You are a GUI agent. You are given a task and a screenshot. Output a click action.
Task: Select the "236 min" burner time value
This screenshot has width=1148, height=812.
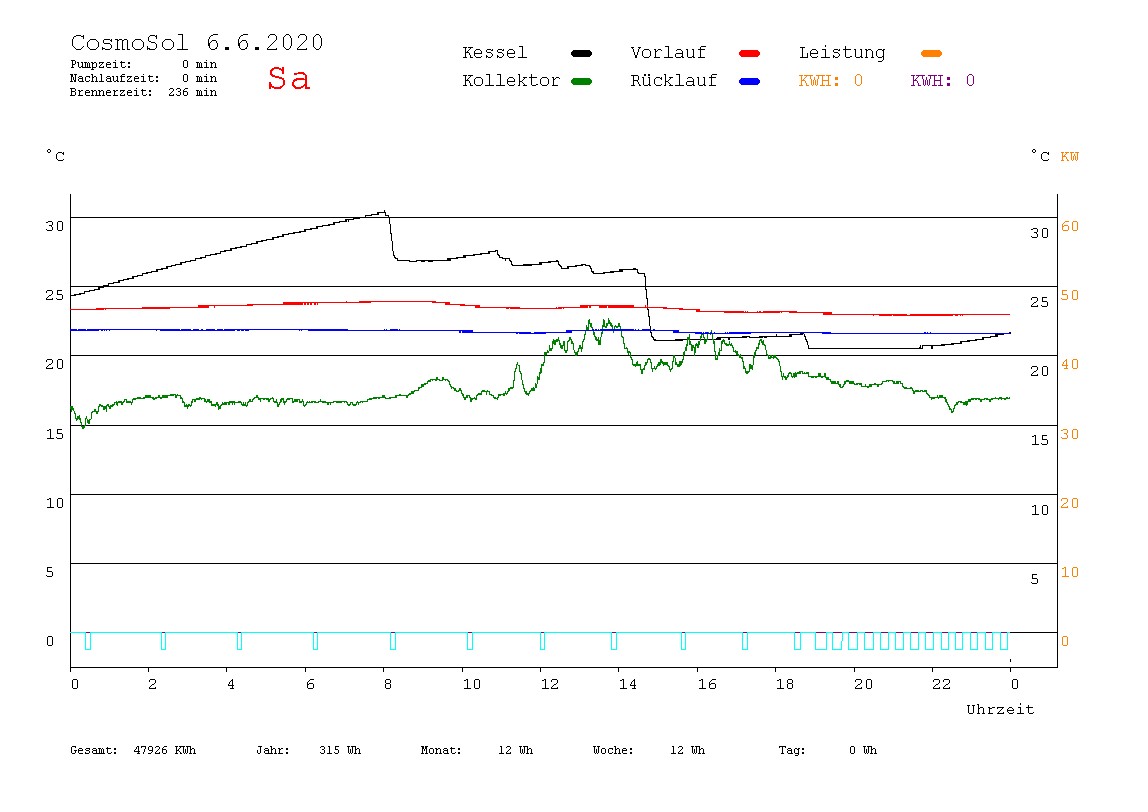point(193,92)
